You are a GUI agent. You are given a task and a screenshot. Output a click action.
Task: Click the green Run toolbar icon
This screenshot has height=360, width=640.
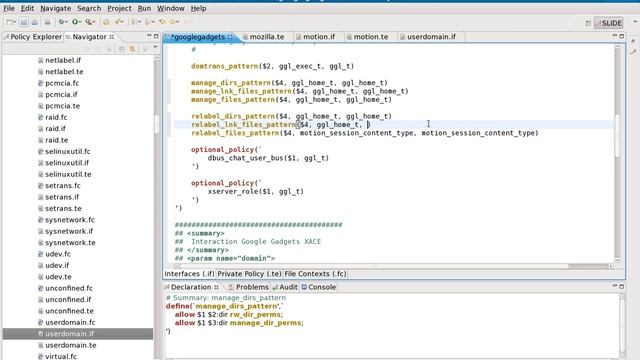tap(75, 22)
